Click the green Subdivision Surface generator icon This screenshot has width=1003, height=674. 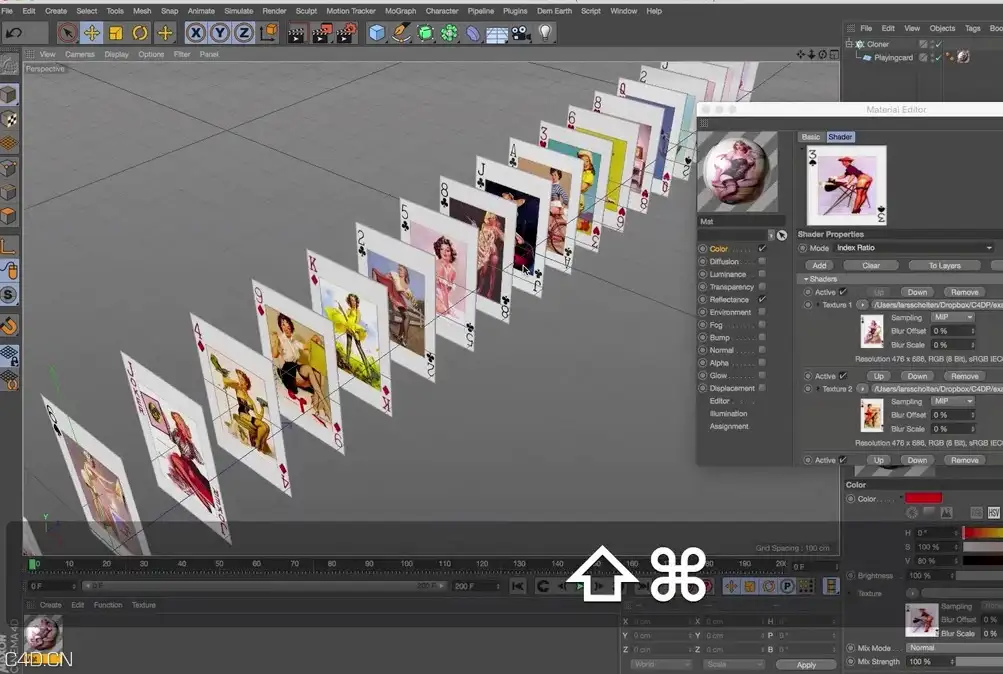pyautogui.click(x=425, y=33)
